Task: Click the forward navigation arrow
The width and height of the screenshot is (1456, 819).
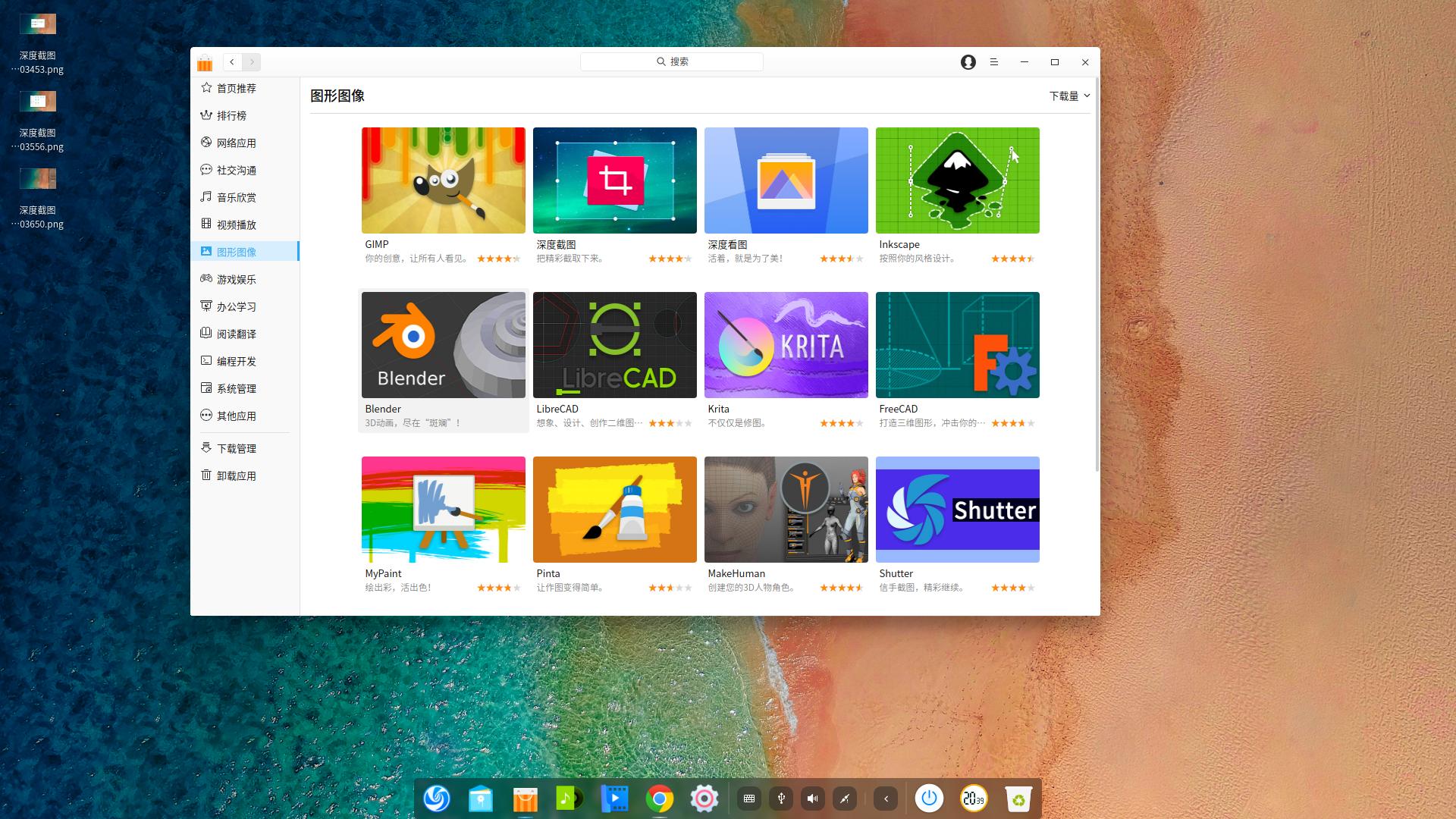Action: (252, 62)
